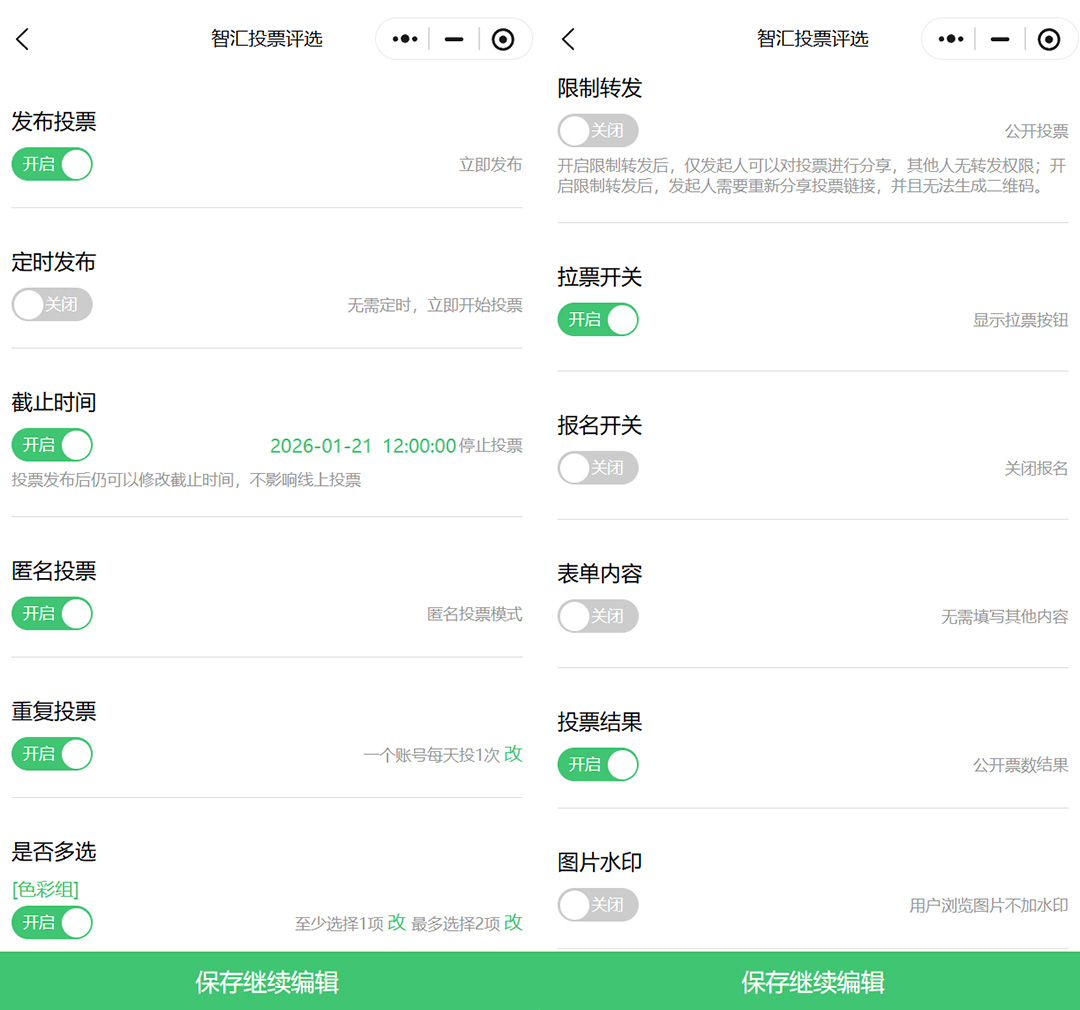The width and height of the screenshot is (1080, 1010).
Task: Enable the 定时发布 toggle
Action: (x=52, y=304)
